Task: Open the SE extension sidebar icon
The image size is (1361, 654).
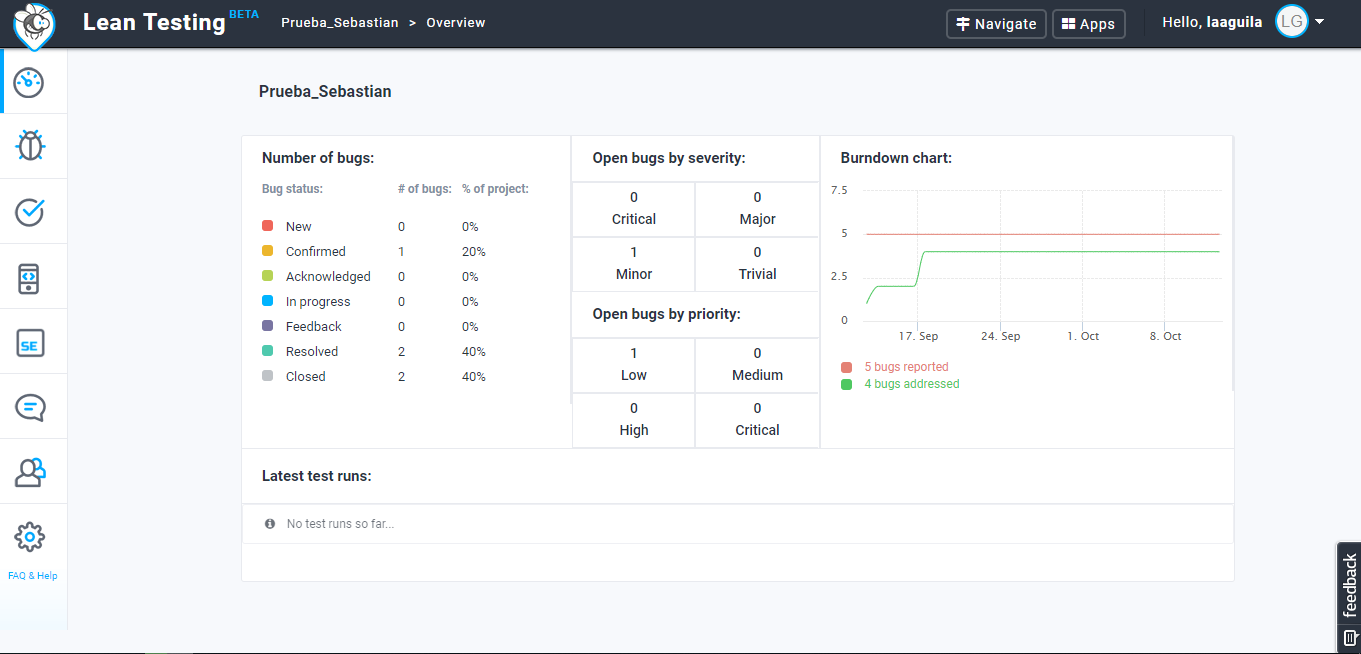Action: point(30,345)
